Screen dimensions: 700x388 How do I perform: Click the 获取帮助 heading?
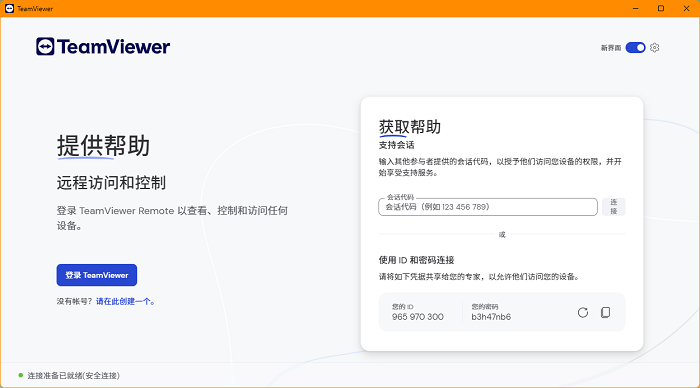click(410, 127)
